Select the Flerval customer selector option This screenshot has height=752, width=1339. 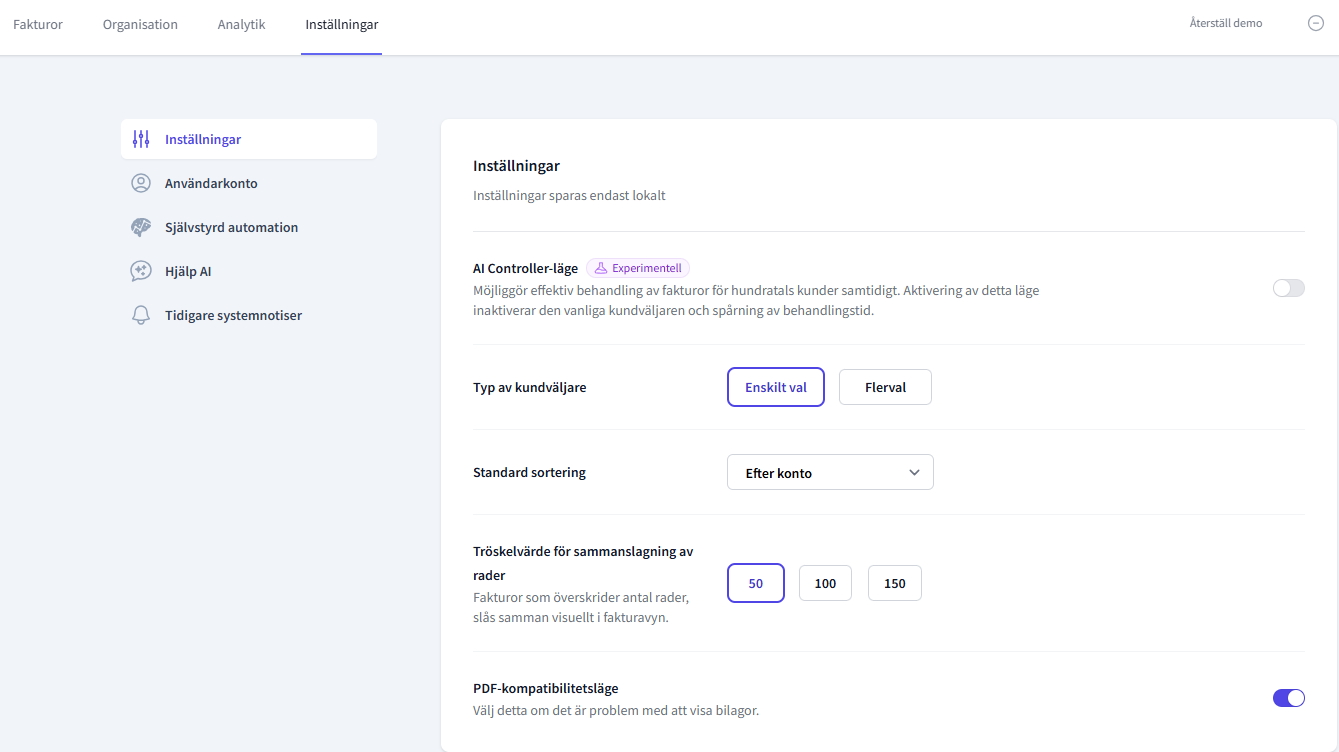pyautogui.click(x=885, y=387)
